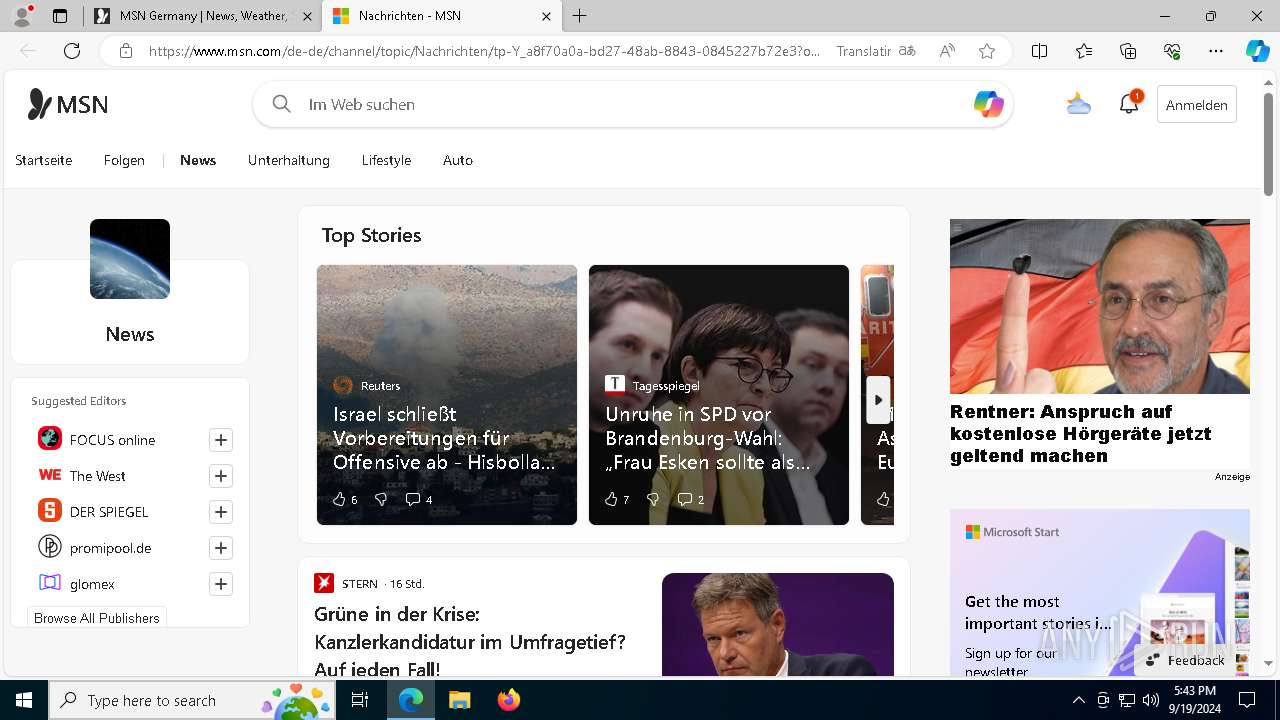
Task: Open Collections icon
Action: point(1128,51)
